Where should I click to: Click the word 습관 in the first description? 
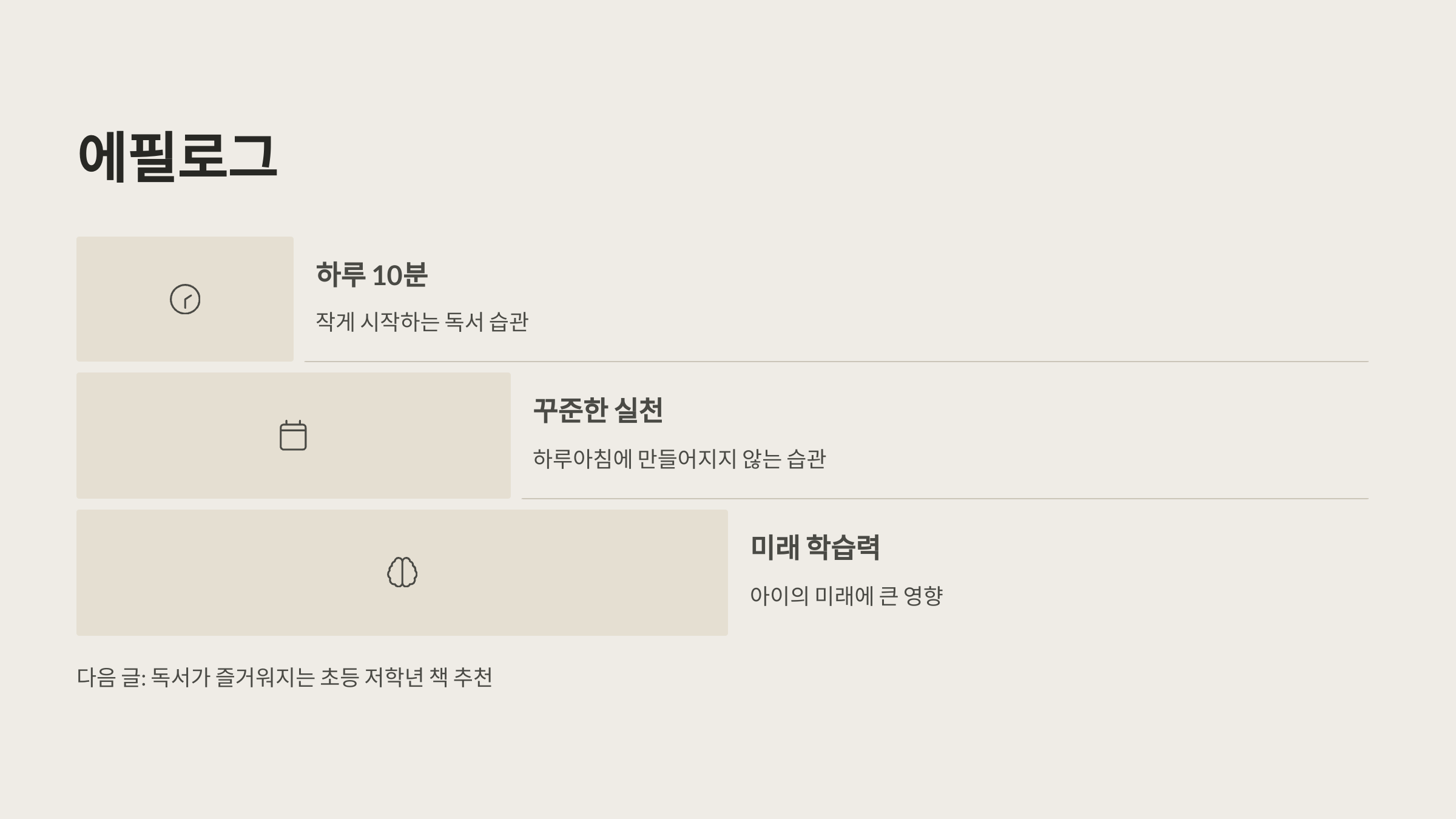tap(509, 322)
